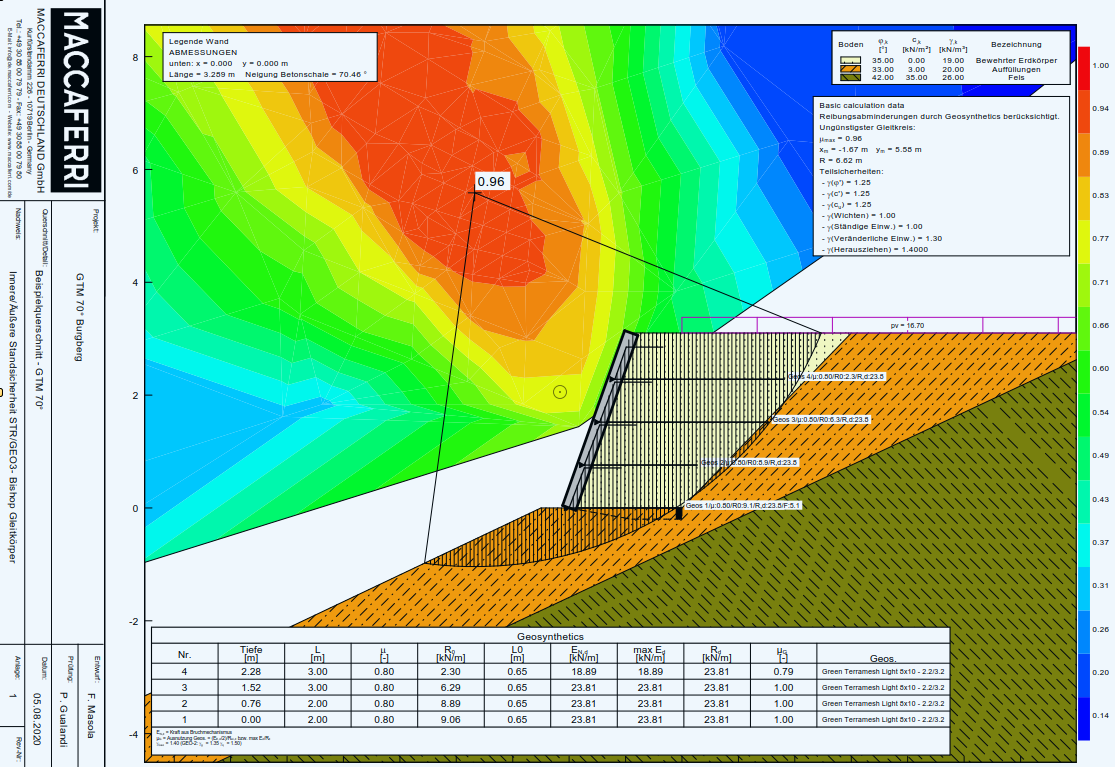Click 'MACCAFERRI DEUTSCHLAND GmbH' company name
Viewport: 1115px width, 767px height.
41,100
